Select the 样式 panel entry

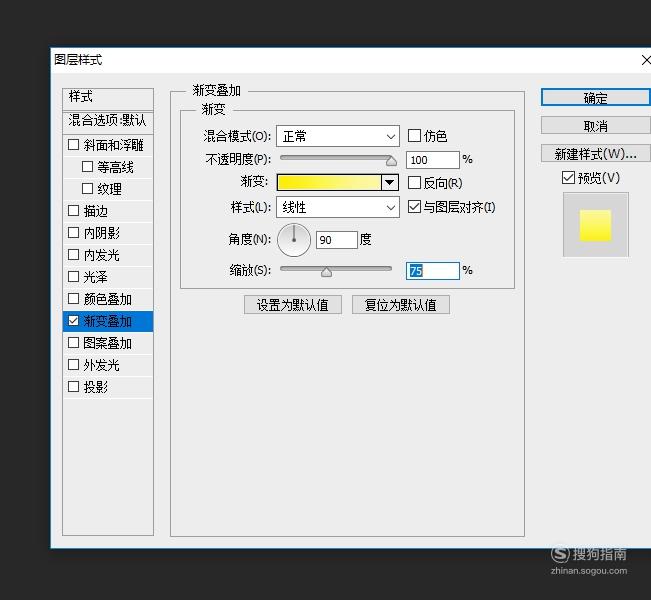(108, 98)
